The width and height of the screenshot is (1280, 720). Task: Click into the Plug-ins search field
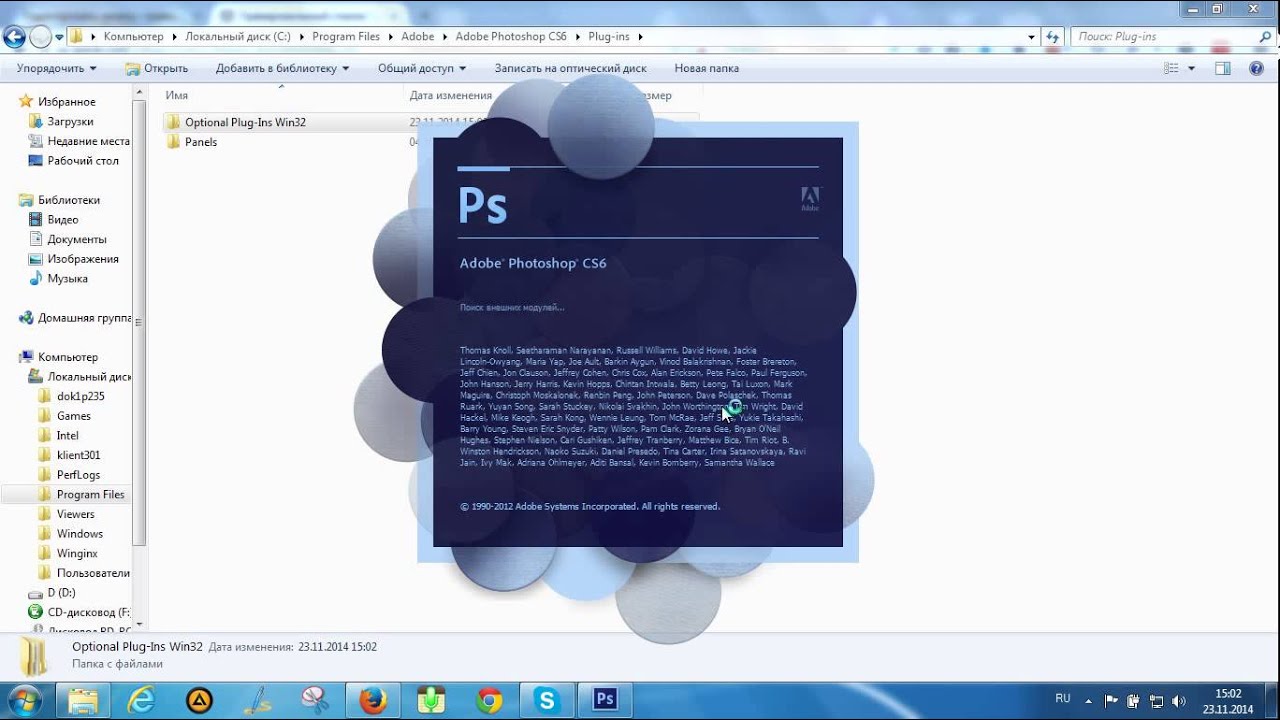[1163, 37]
